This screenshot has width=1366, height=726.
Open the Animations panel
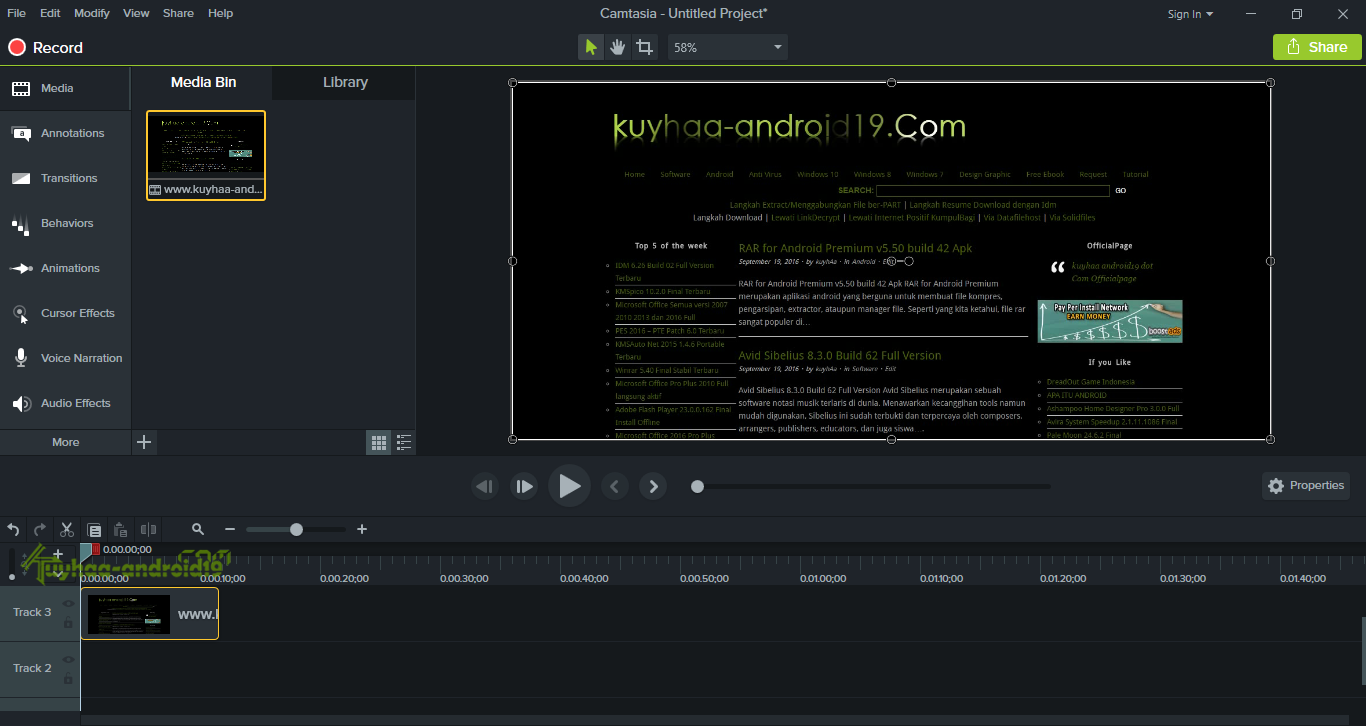pyautogui.click(x=65, y=268)
